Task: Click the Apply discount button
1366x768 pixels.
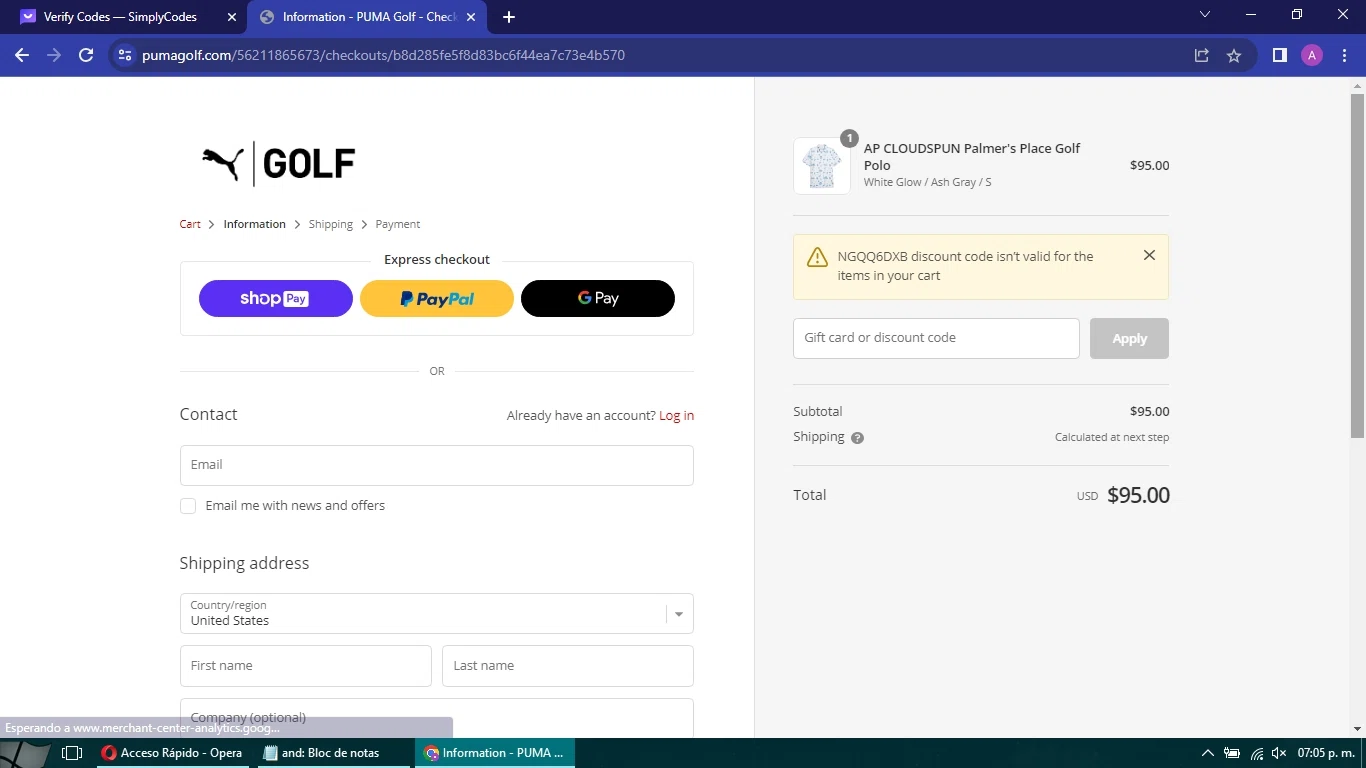Action: pos(1129,338)
